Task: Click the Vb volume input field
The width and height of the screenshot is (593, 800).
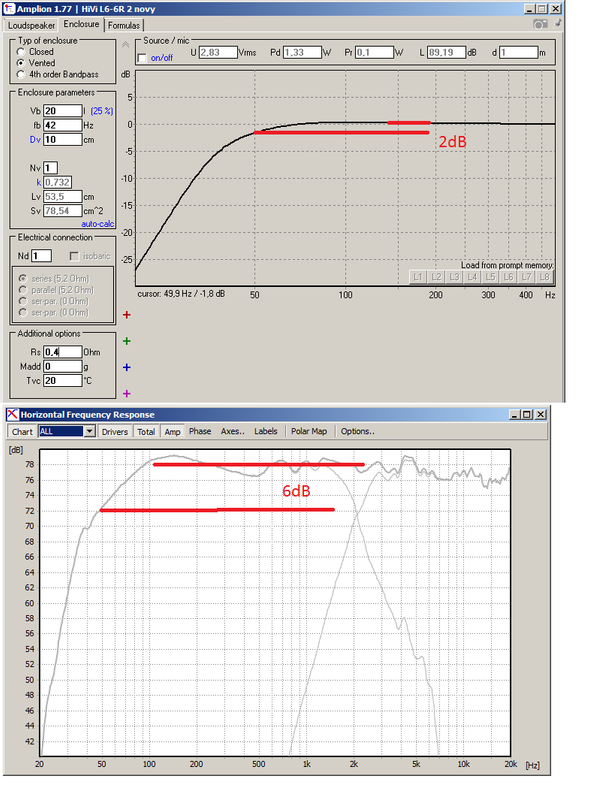Action: (x=63, y=111)
